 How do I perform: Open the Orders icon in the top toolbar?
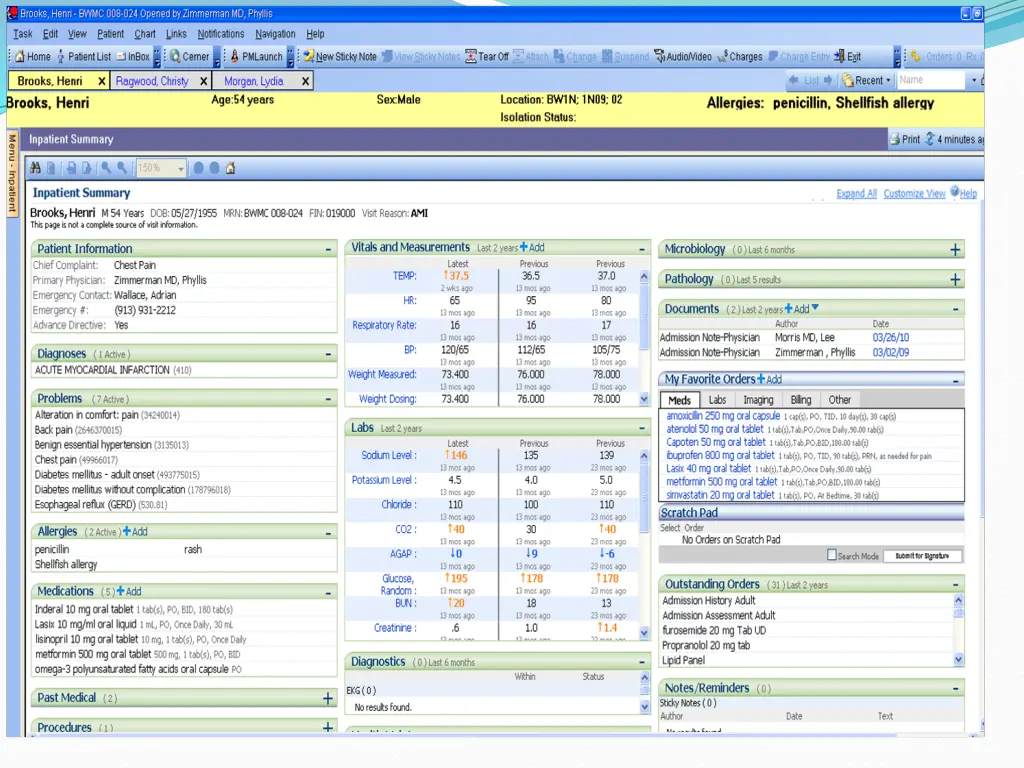pyautogui.click(x=916, y=57)
